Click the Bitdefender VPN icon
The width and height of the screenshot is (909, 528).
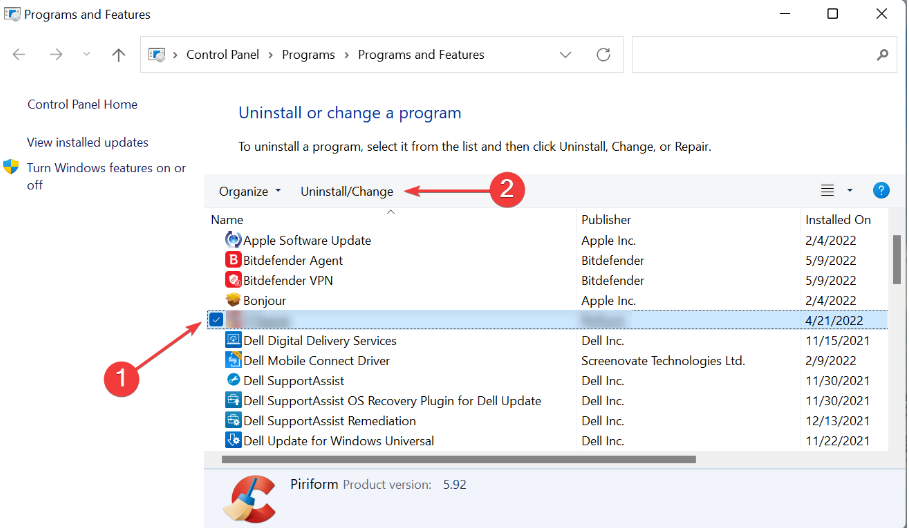[234, 280]
